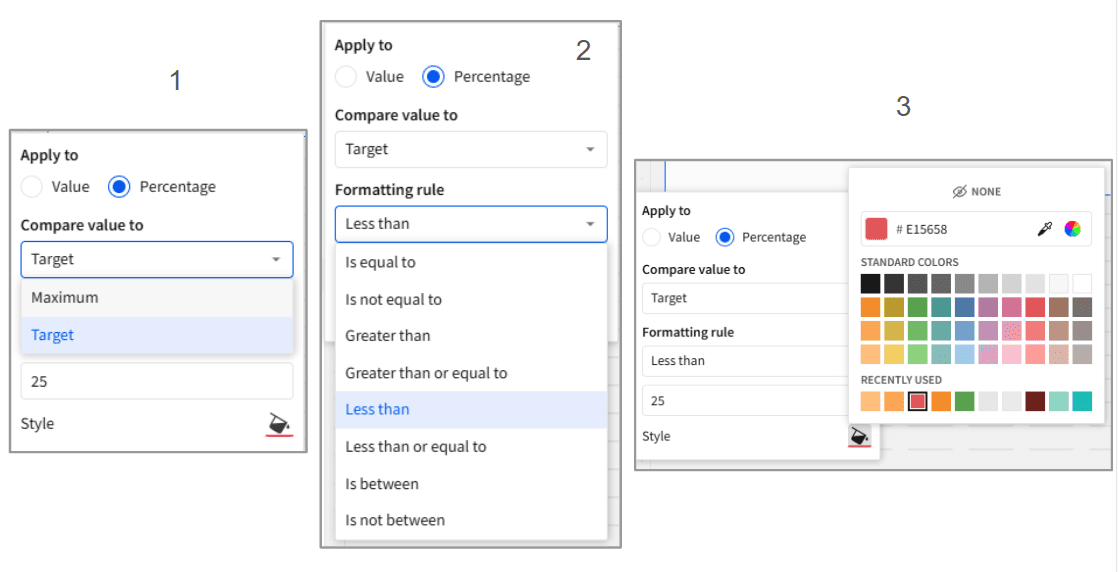Click fill bucket Style icon in panel 3

click(x=858, y=437)
